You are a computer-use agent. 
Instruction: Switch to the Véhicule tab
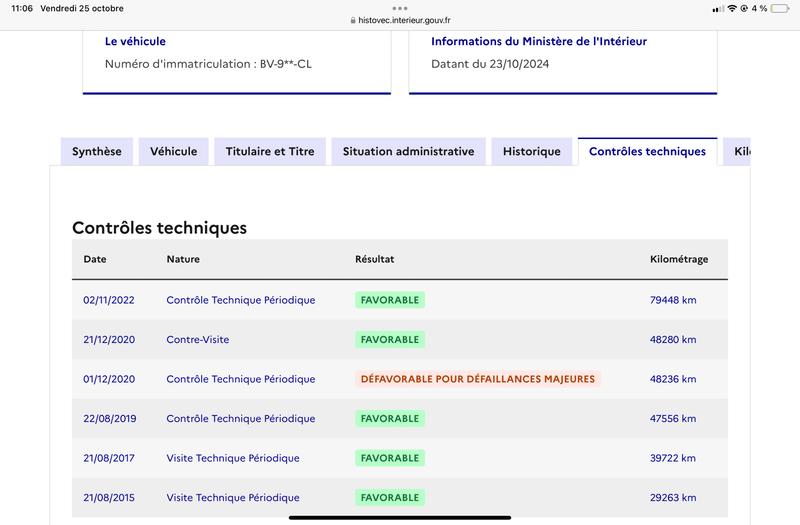click(x=173, y=152)
